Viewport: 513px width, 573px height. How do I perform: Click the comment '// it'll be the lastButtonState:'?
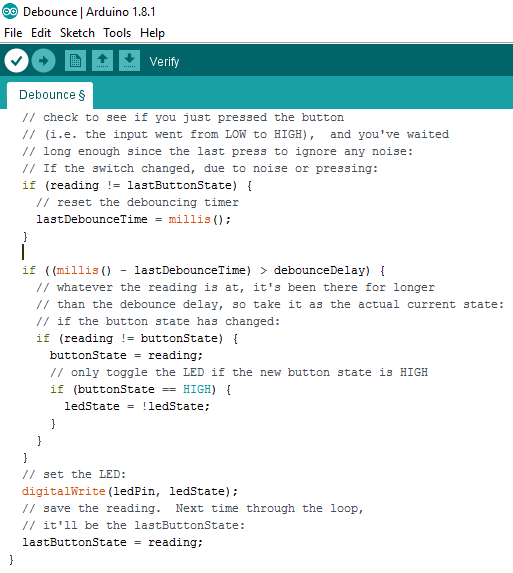click(133, 525)
